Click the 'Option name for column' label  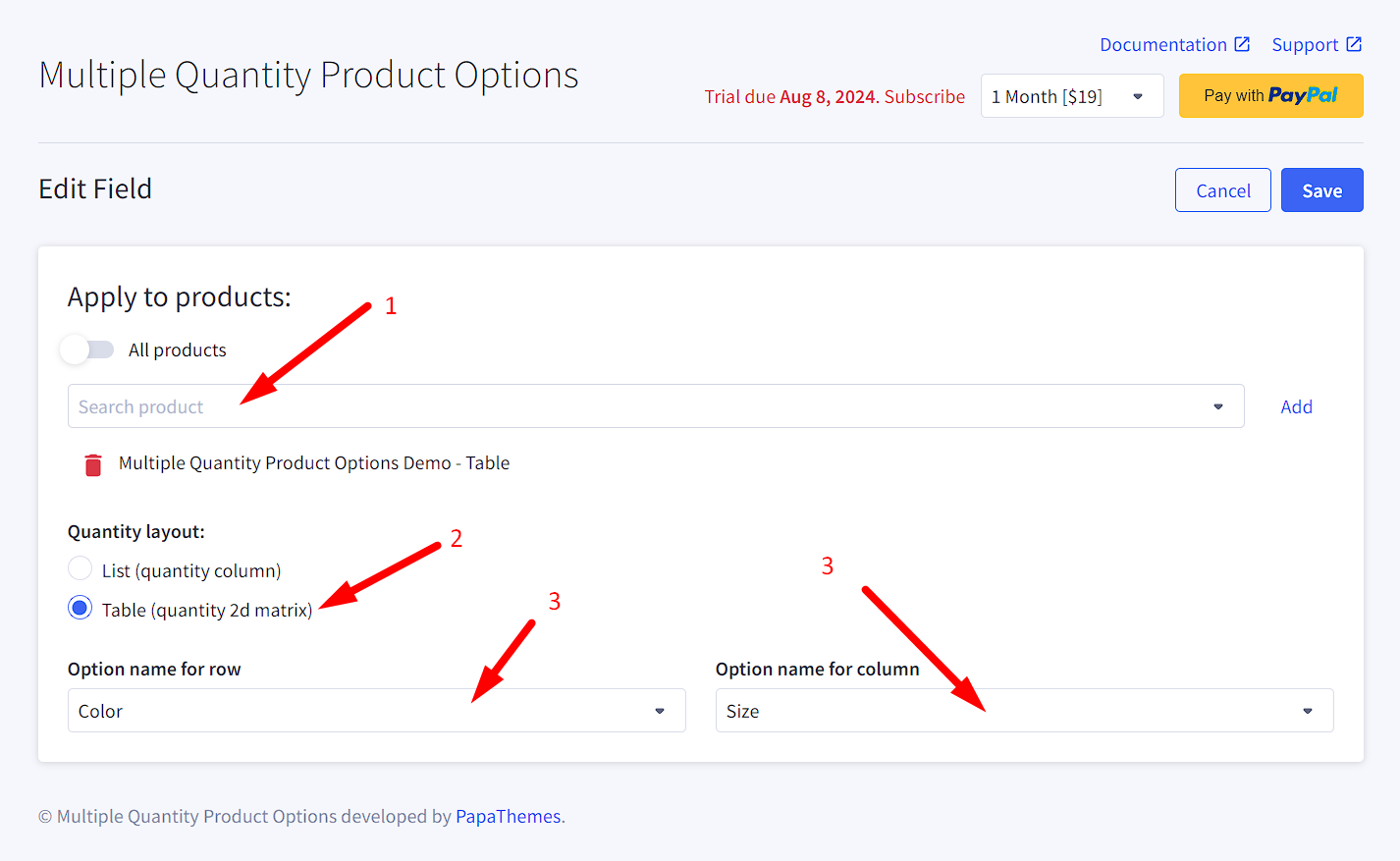point(818,669)
